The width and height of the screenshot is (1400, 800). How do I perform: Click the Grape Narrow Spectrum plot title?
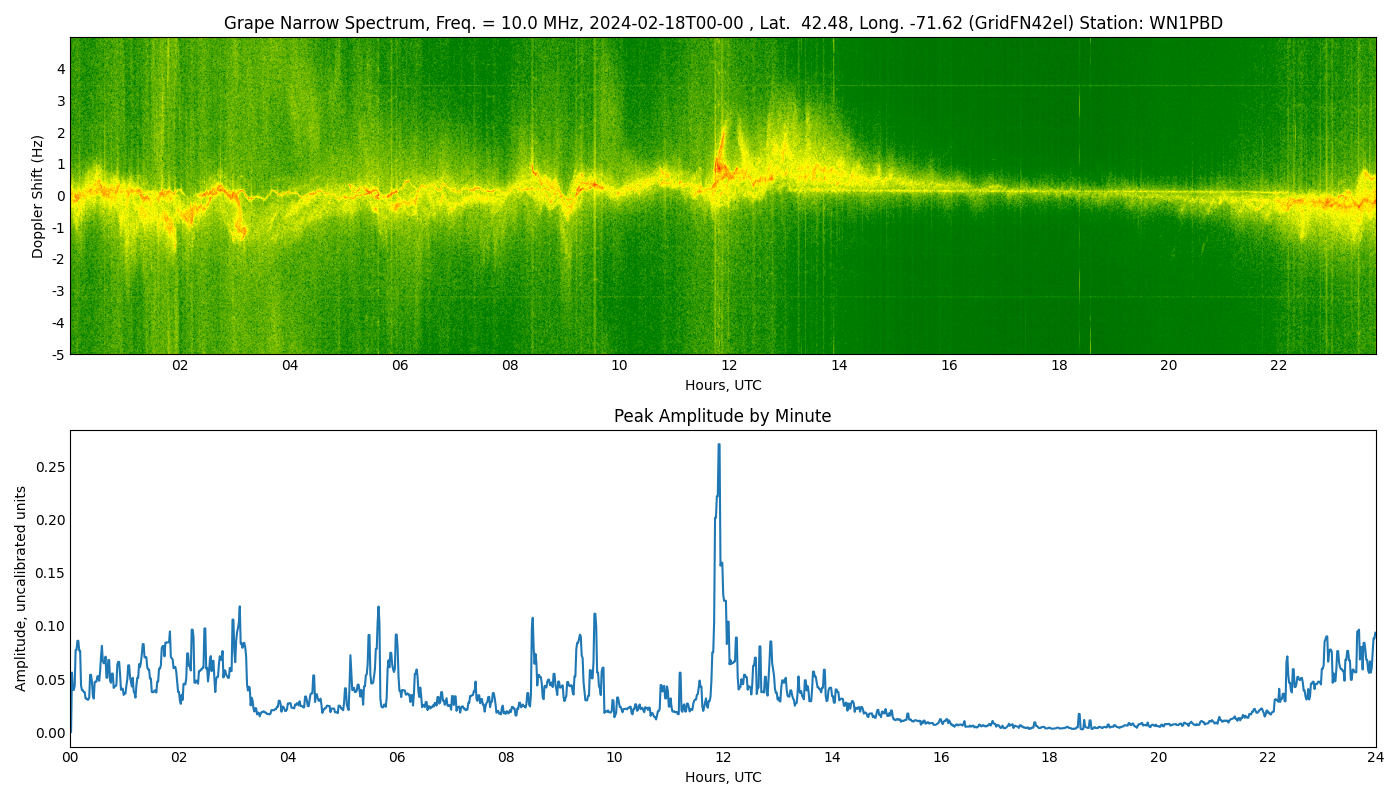[722, 23]
